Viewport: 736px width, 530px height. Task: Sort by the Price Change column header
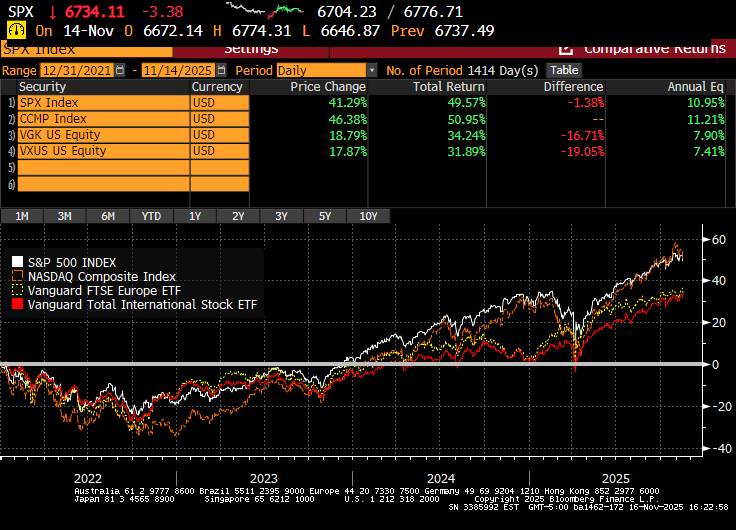click(328, 87)
